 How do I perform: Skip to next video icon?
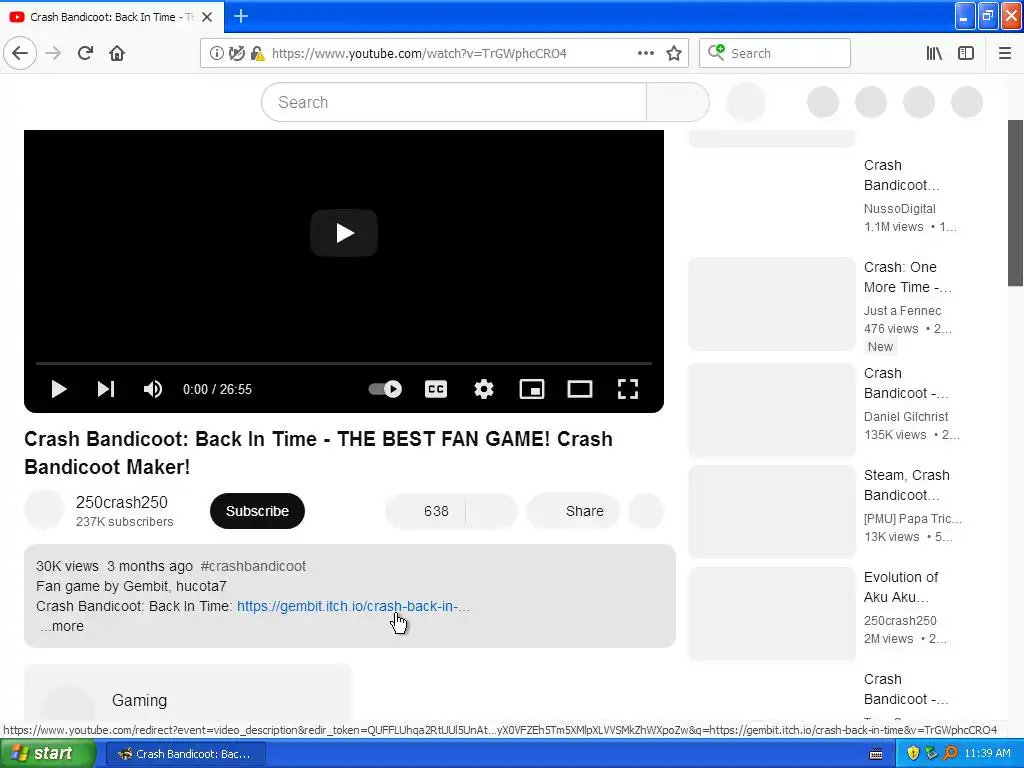pyautogui.click(x=106, y=389)
